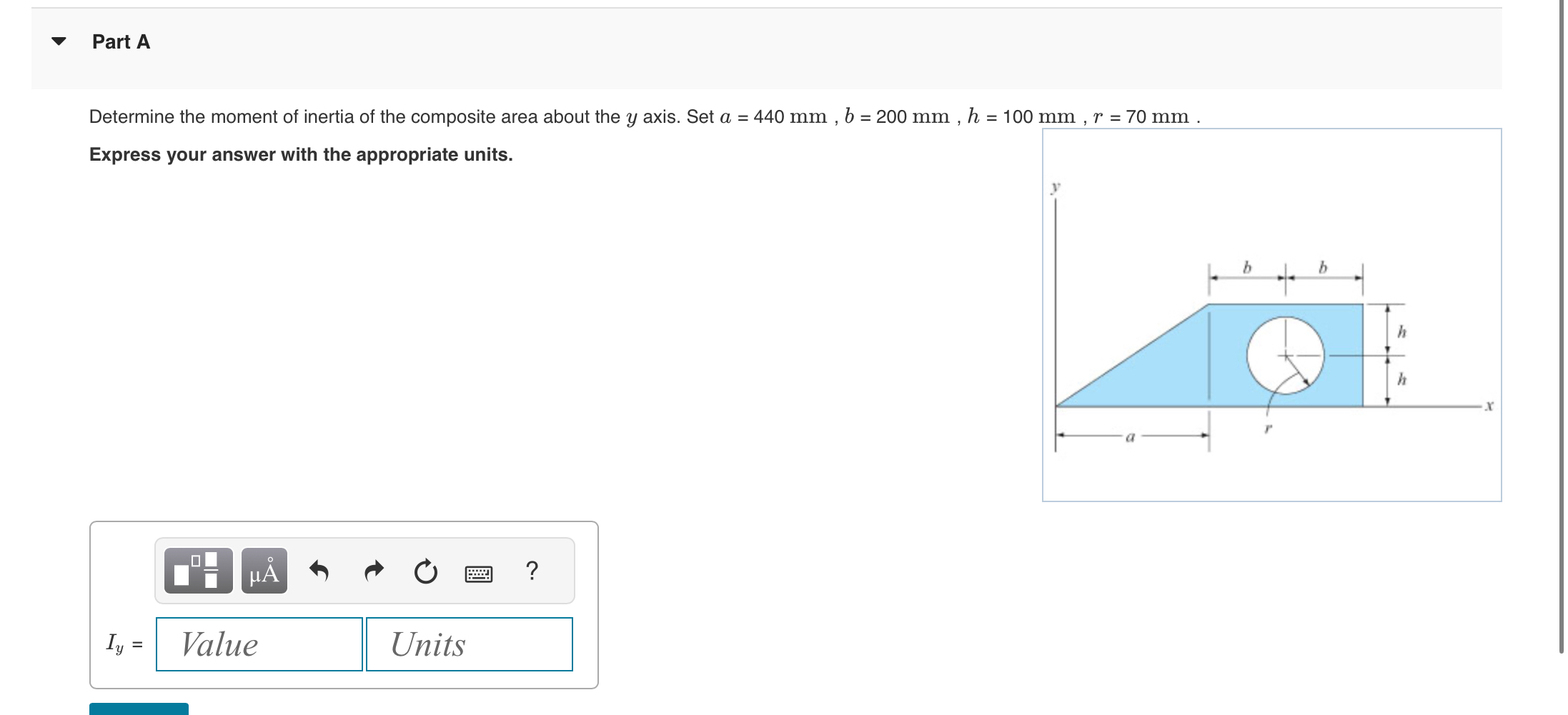This screenshot has height=715, width=1568.
Task: Click the Part A disclosure triangle
Action: 60,41
